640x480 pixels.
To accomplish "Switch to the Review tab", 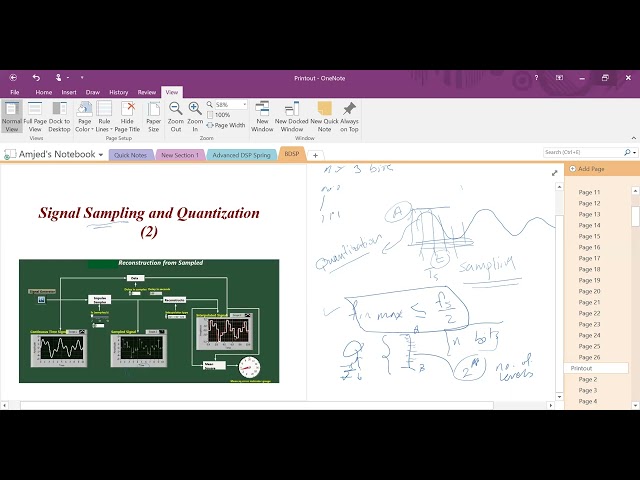I will pos(147,92).
